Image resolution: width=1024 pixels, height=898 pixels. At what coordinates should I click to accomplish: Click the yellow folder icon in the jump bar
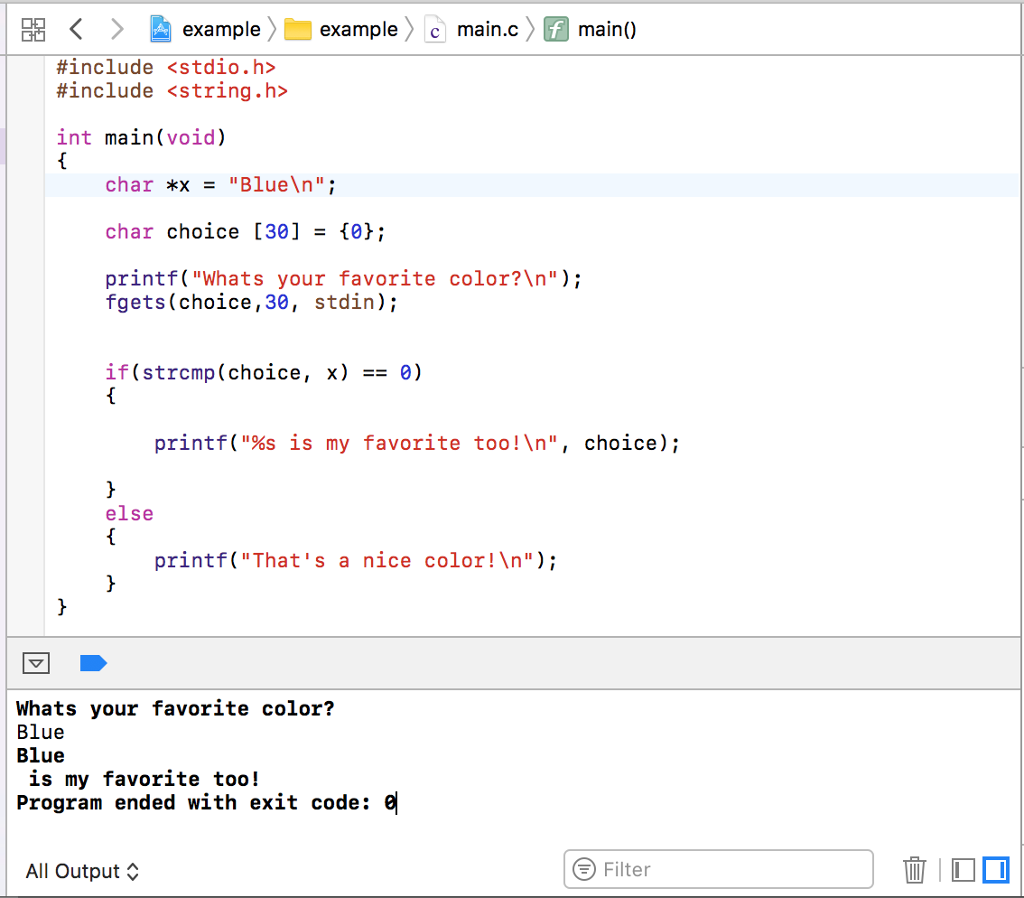click(x=298, y=29)
